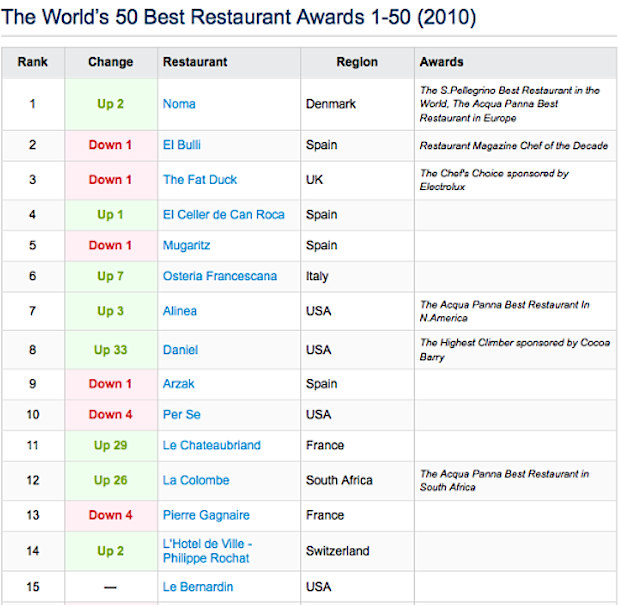
Task: Follow the Arzak link
Action: [x=179, y=384]
